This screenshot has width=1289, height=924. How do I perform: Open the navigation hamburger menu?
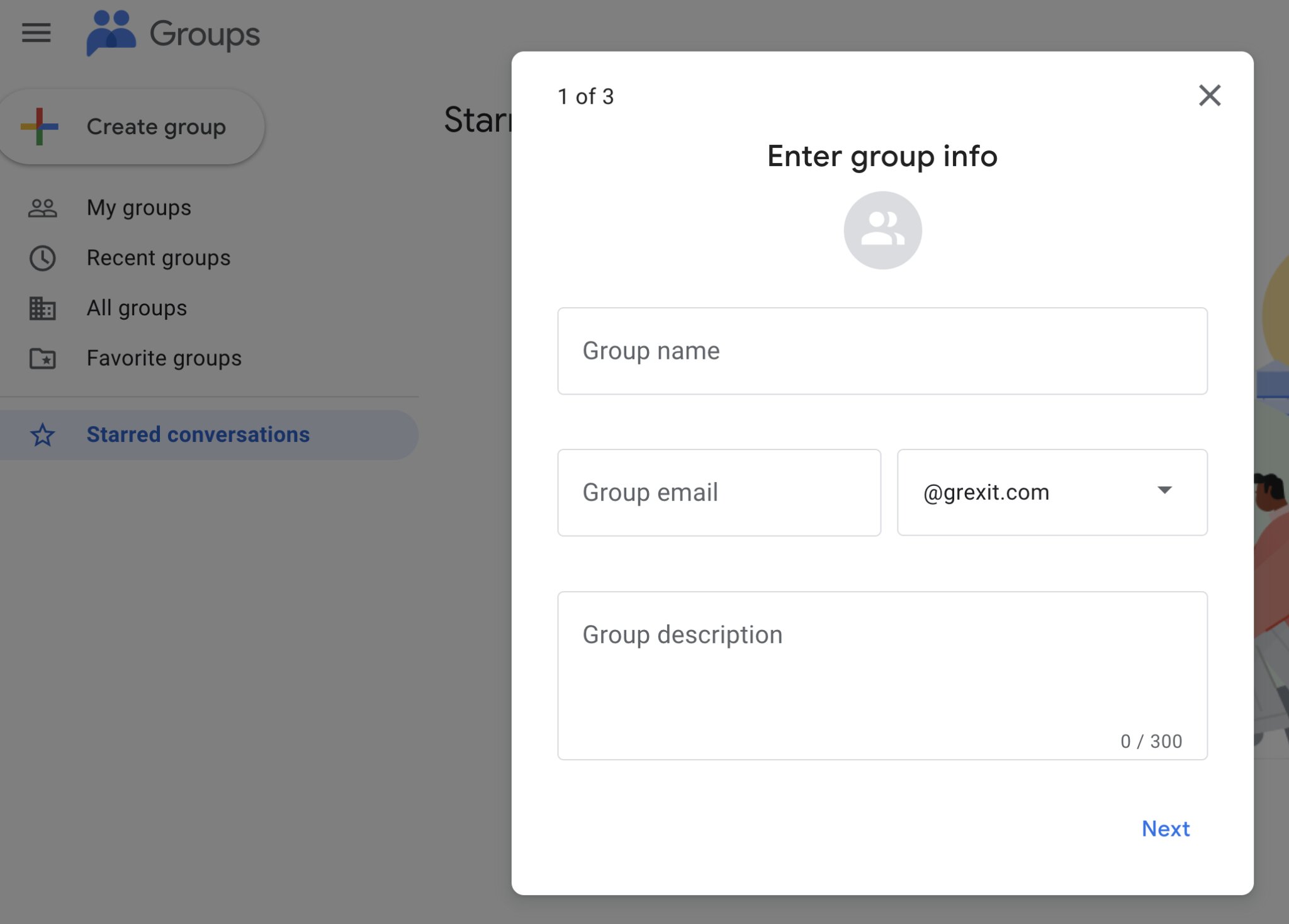coord(36,33)
